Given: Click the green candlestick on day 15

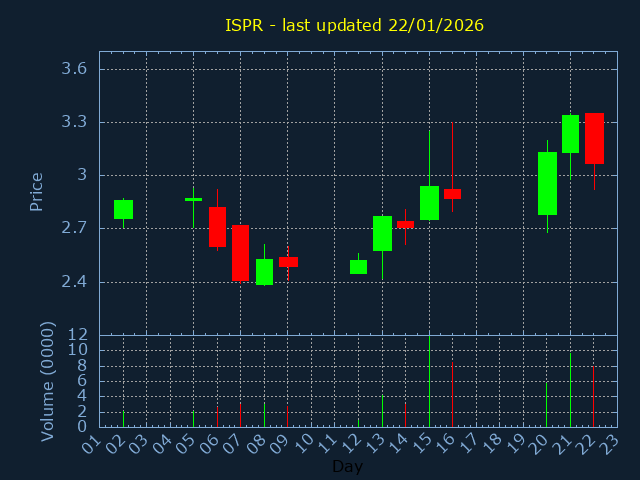Looking at the screenshot, I should coord(429,203).
